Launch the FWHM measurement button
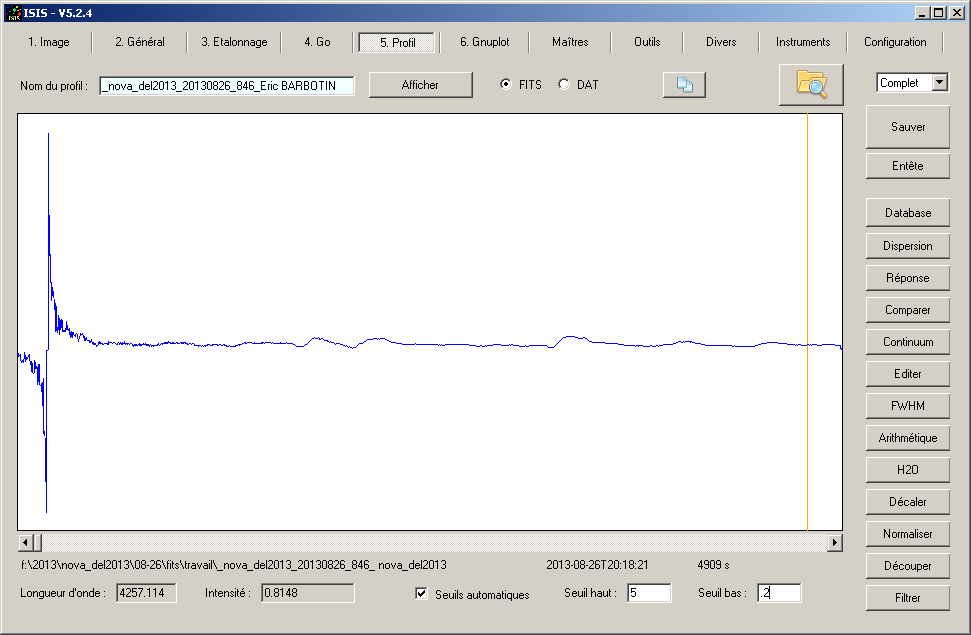This screenshot has height=635, width=971. [907, 406]
